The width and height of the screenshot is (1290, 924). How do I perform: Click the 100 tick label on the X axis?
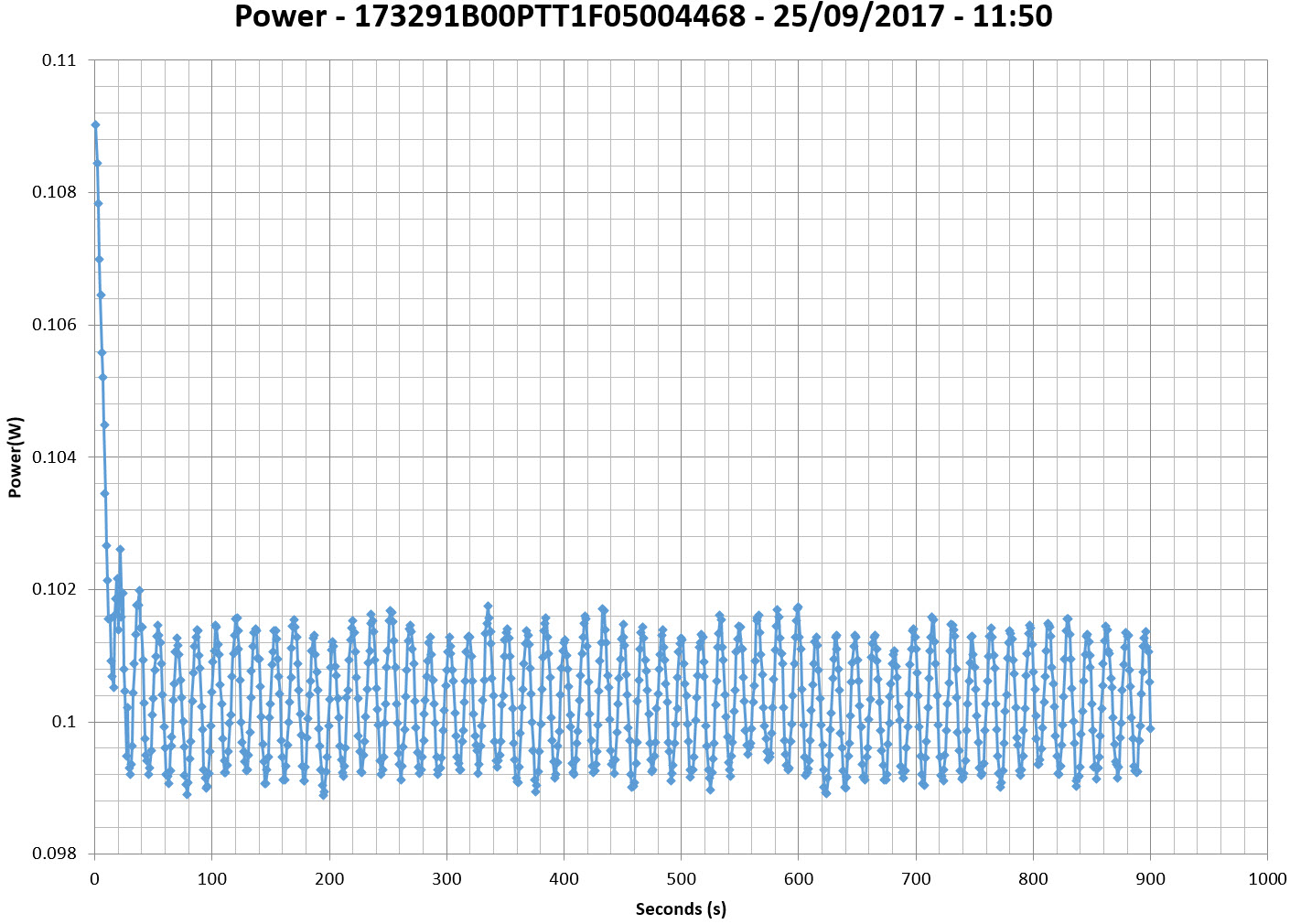point(212,879)
